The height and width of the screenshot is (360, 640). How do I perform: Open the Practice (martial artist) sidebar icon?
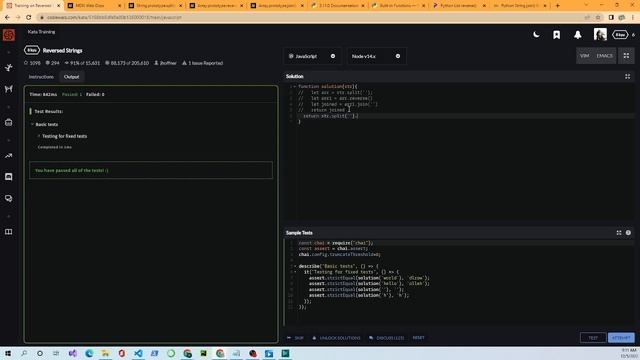(x=9, y=67)
